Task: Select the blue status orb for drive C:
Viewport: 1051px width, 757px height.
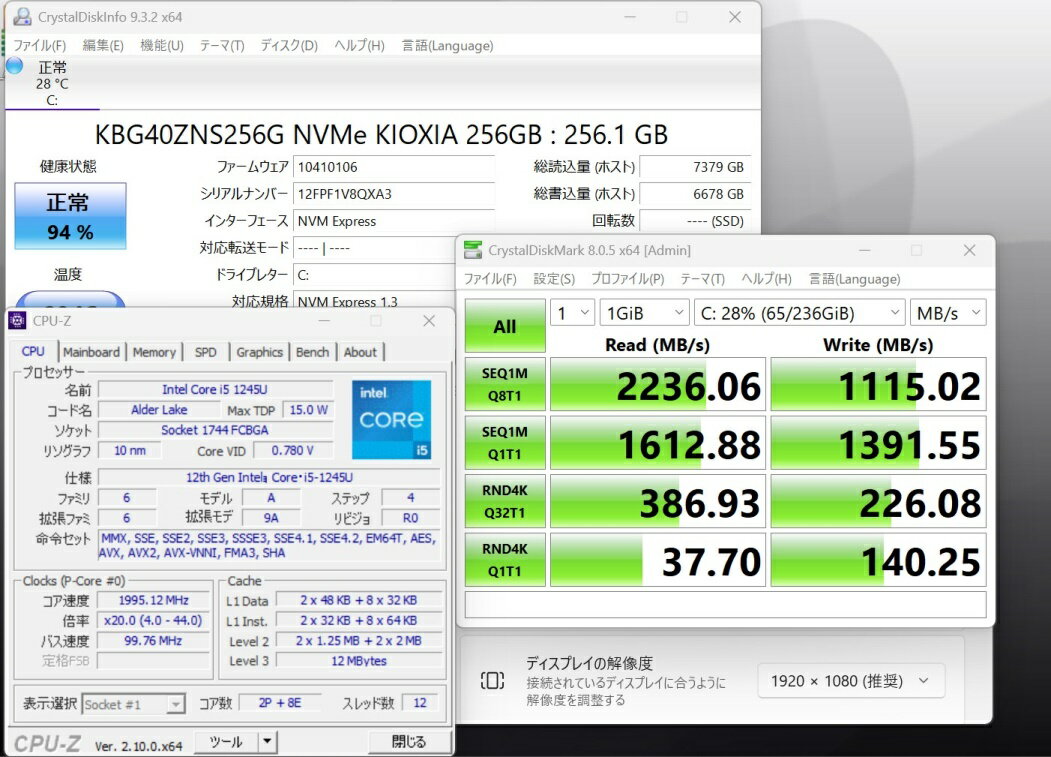Action: [x=14, y=66]
